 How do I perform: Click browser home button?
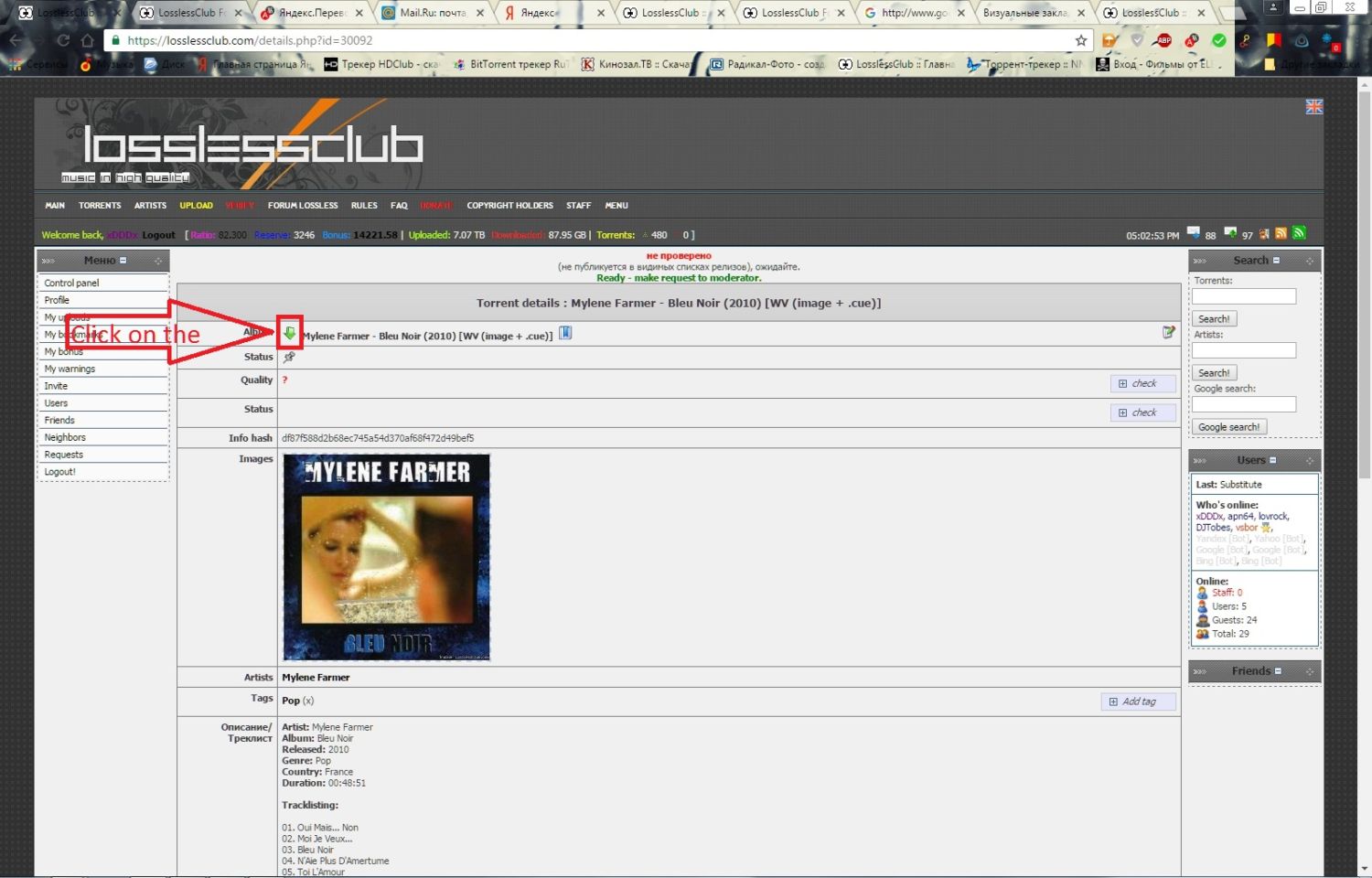88,40
